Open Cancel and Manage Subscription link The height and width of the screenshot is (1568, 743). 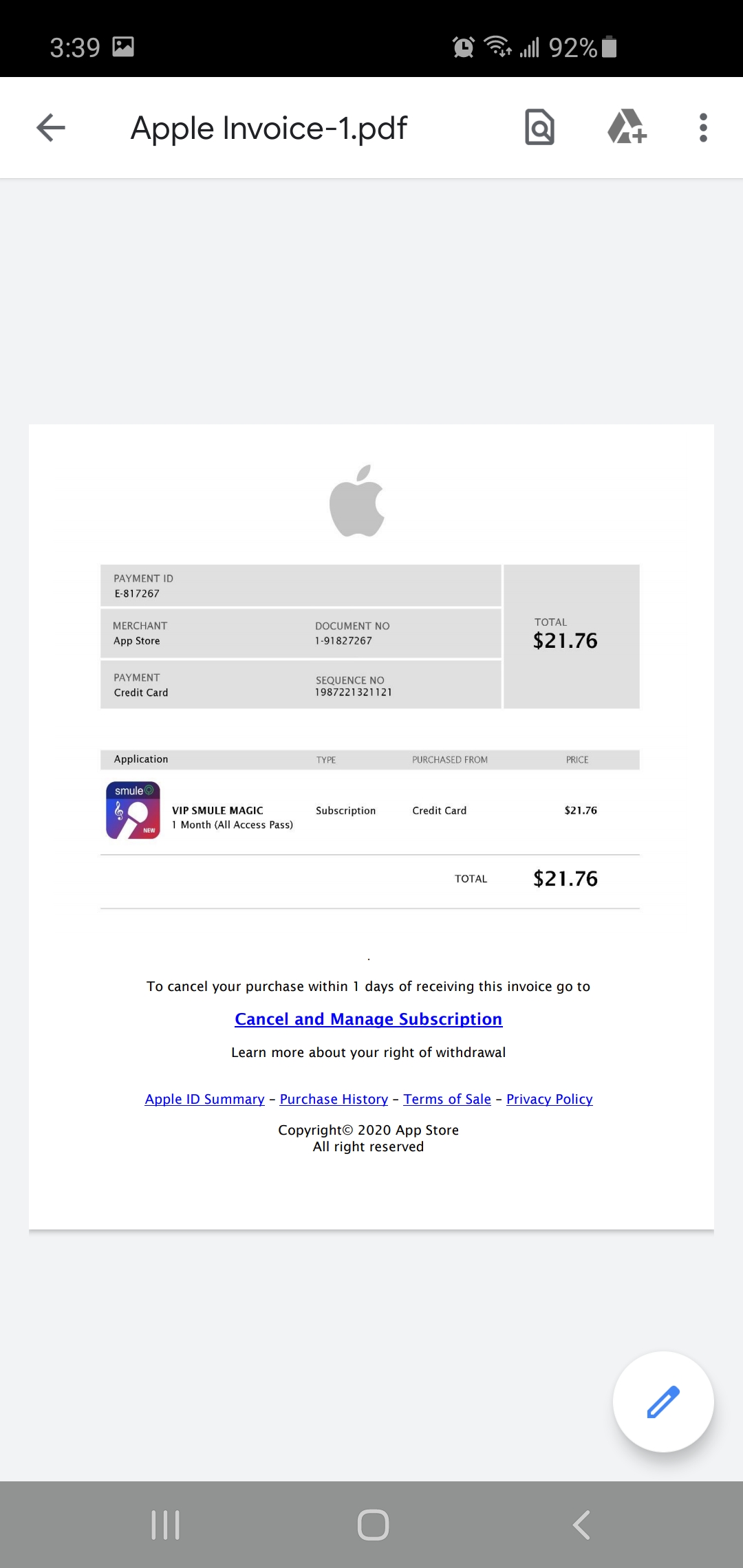pos(369,1019)
